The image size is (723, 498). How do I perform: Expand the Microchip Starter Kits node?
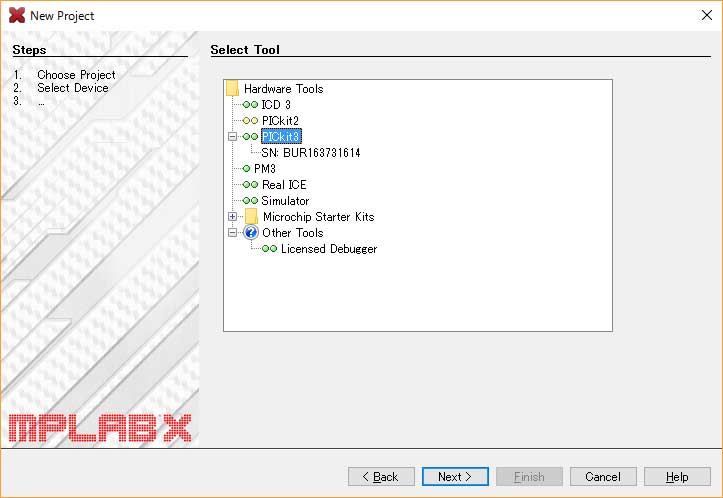(232, 216)
